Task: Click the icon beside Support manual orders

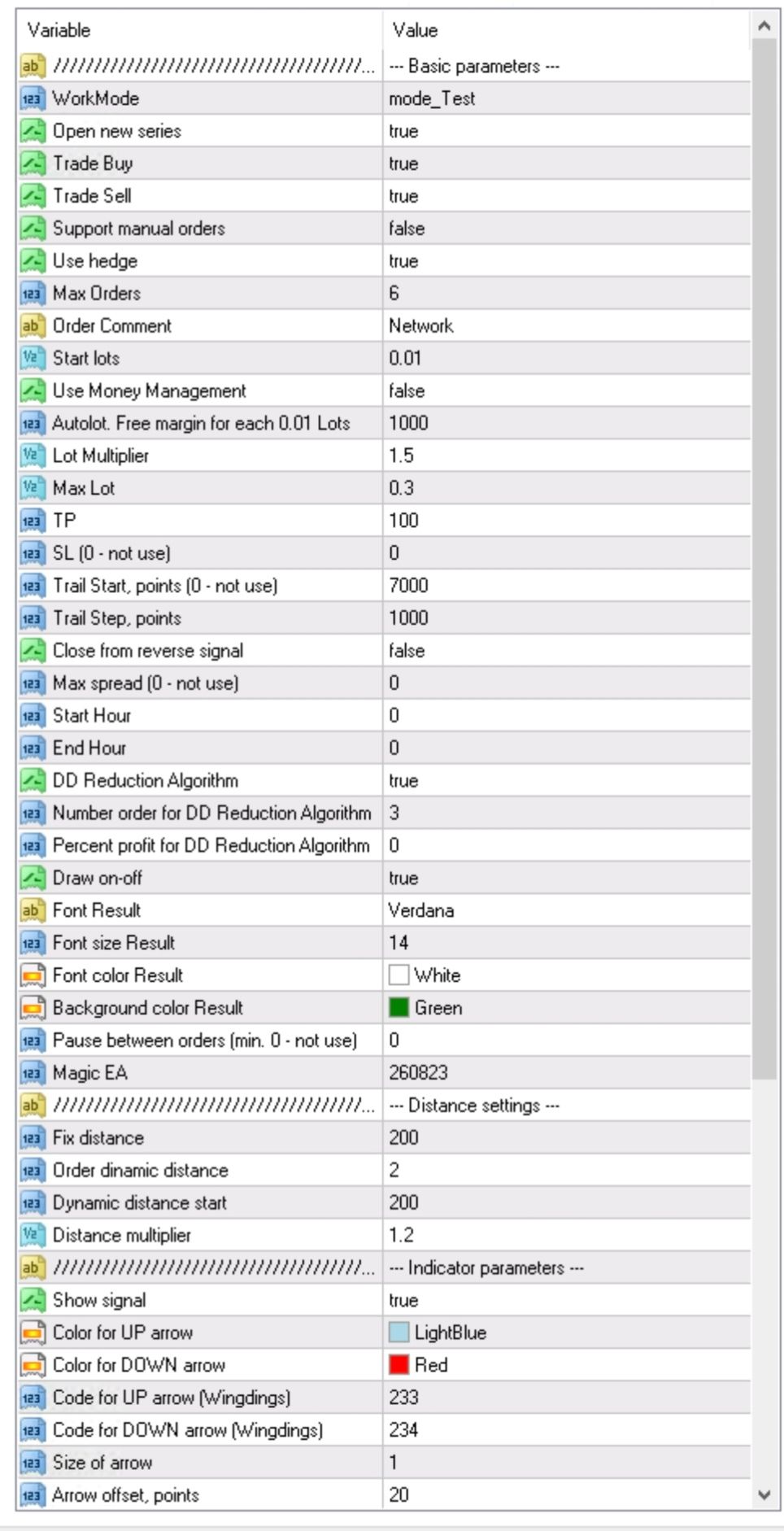Action: [32, 229]
